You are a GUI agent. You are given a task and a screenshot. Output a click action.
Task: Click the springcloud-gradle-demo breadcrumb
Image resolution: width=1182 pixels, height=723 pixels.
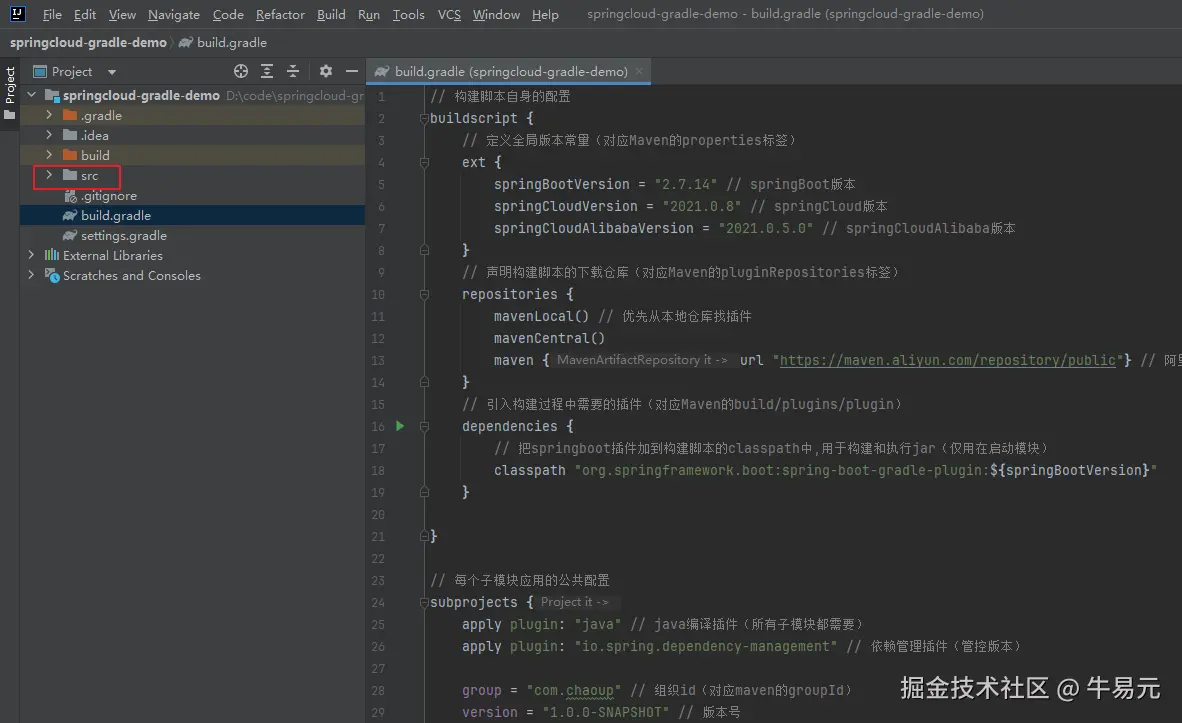[x=88, y=42]
